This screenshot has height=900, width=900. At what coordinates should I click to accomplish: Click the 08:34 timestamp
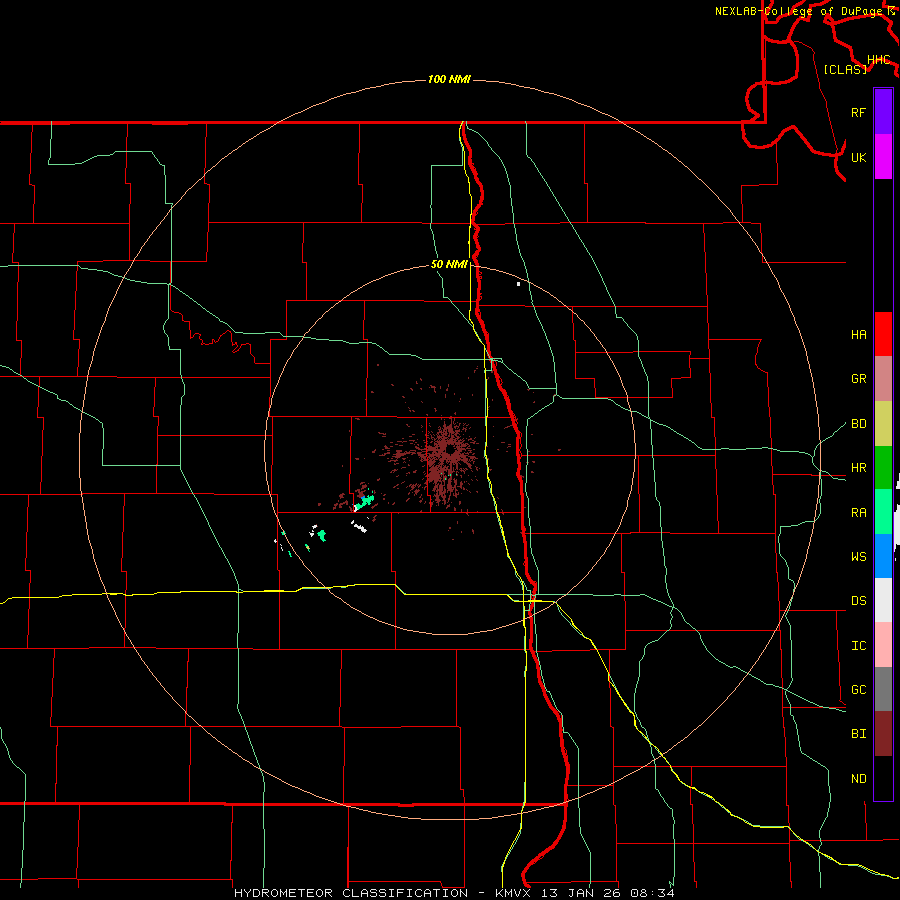(652, 893)
